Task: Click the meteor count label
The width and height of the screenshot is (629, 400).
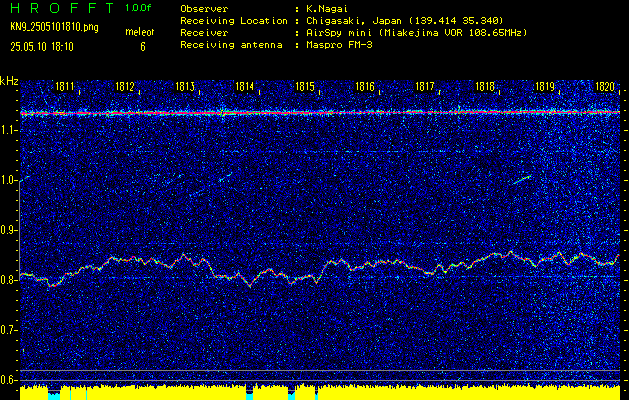Action: click(140, 32)
